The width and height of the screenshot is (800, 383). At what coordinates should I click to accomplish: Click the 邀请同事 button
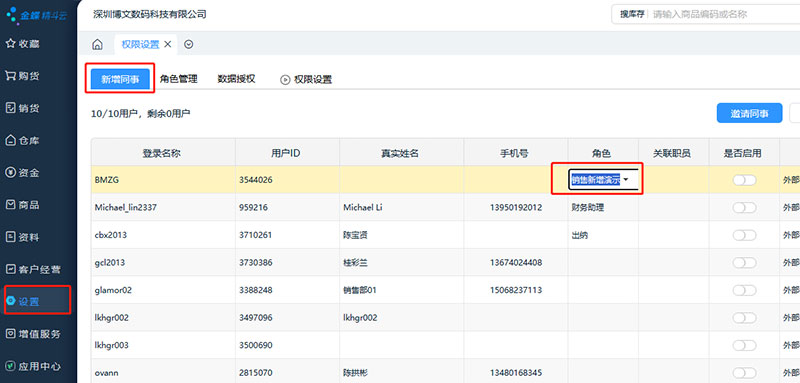749,113
